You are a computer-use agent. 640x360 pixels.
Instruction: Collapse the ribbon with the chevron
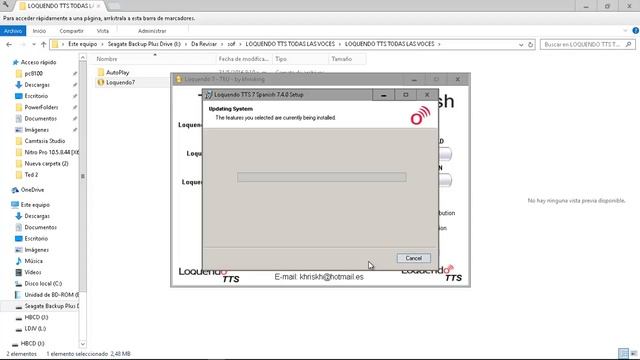[625, 31]
